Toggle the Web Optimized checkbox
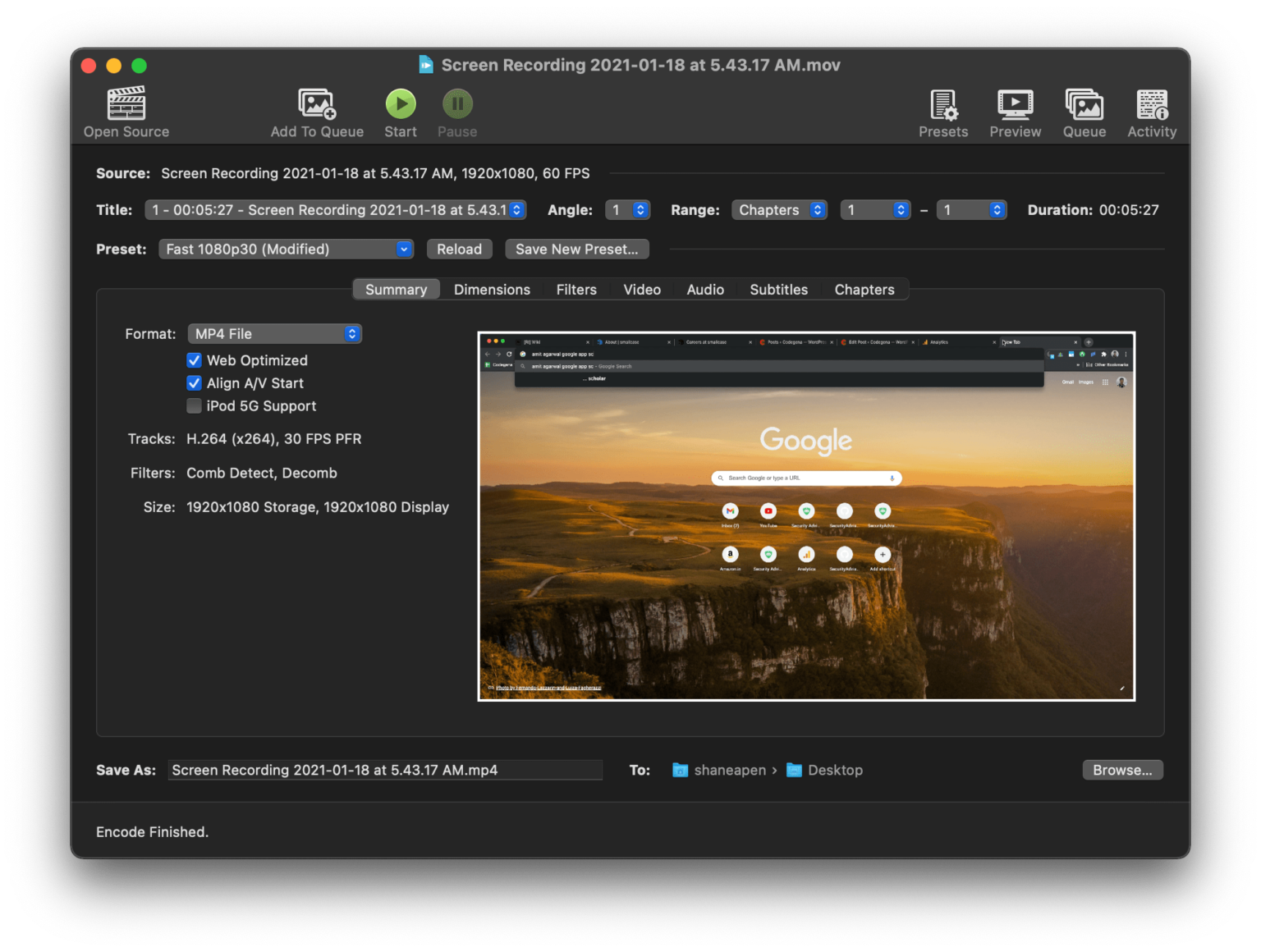1261x952 pixels. [x=194, y=360]
